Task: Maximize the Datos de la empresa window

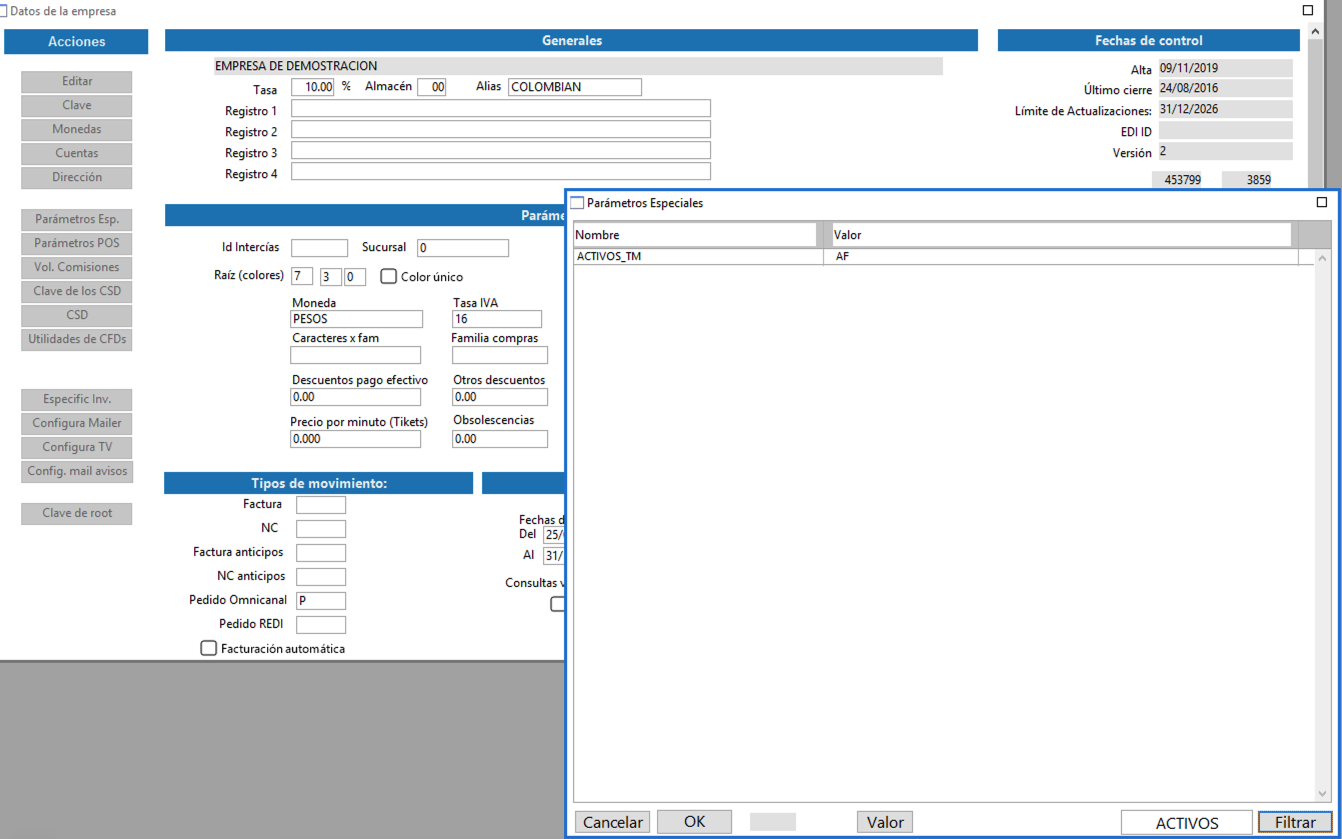Action: pyautogui.click(x=1308, y=10)
